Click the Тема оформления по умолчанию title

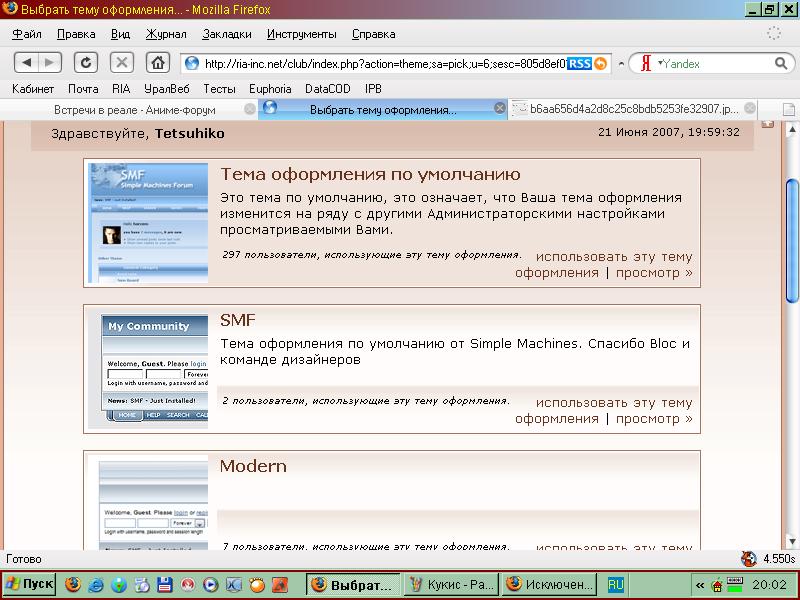(x=370, y=174)
